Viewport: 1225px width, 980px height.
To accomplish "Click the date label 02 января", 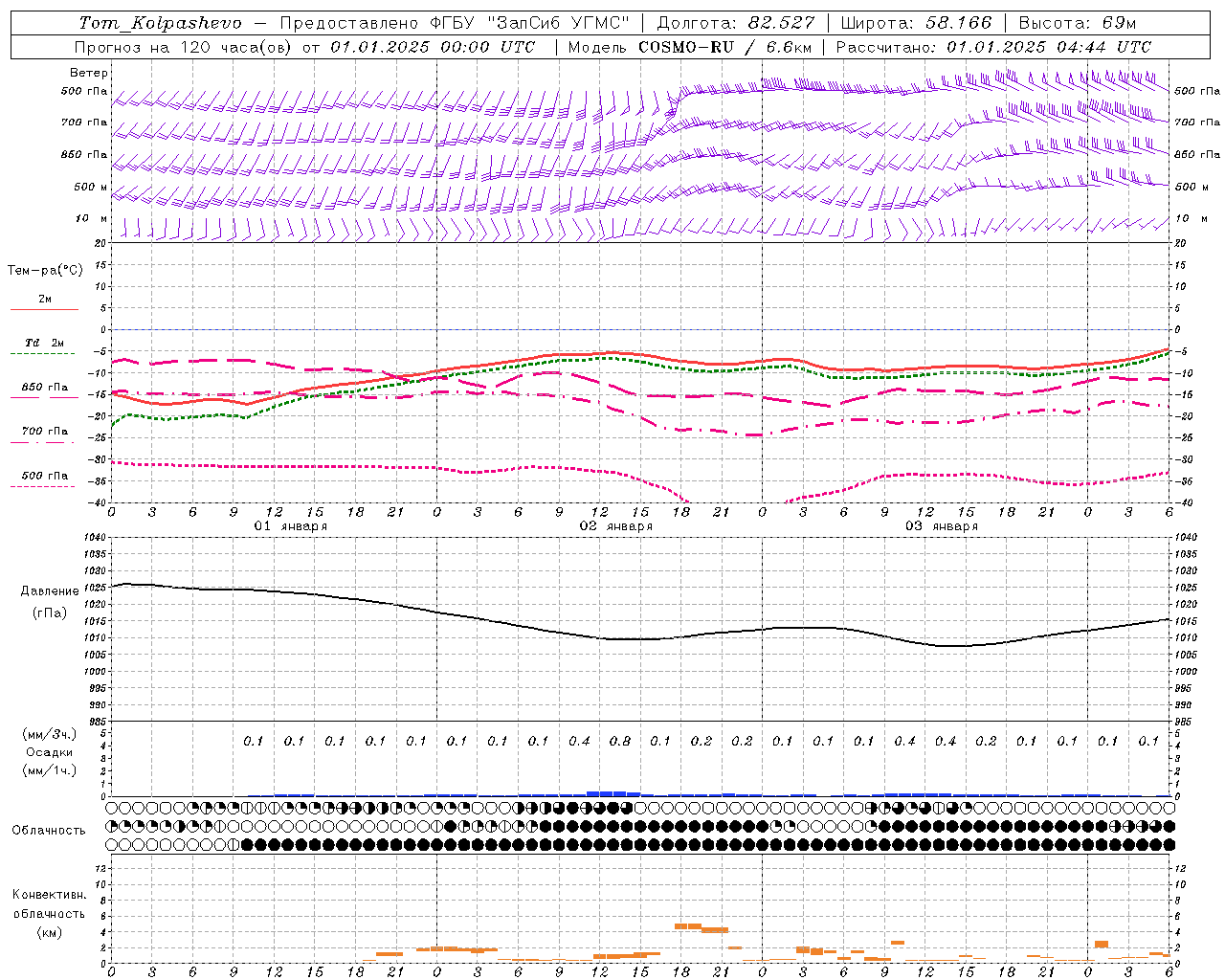I will coord(616,526).
